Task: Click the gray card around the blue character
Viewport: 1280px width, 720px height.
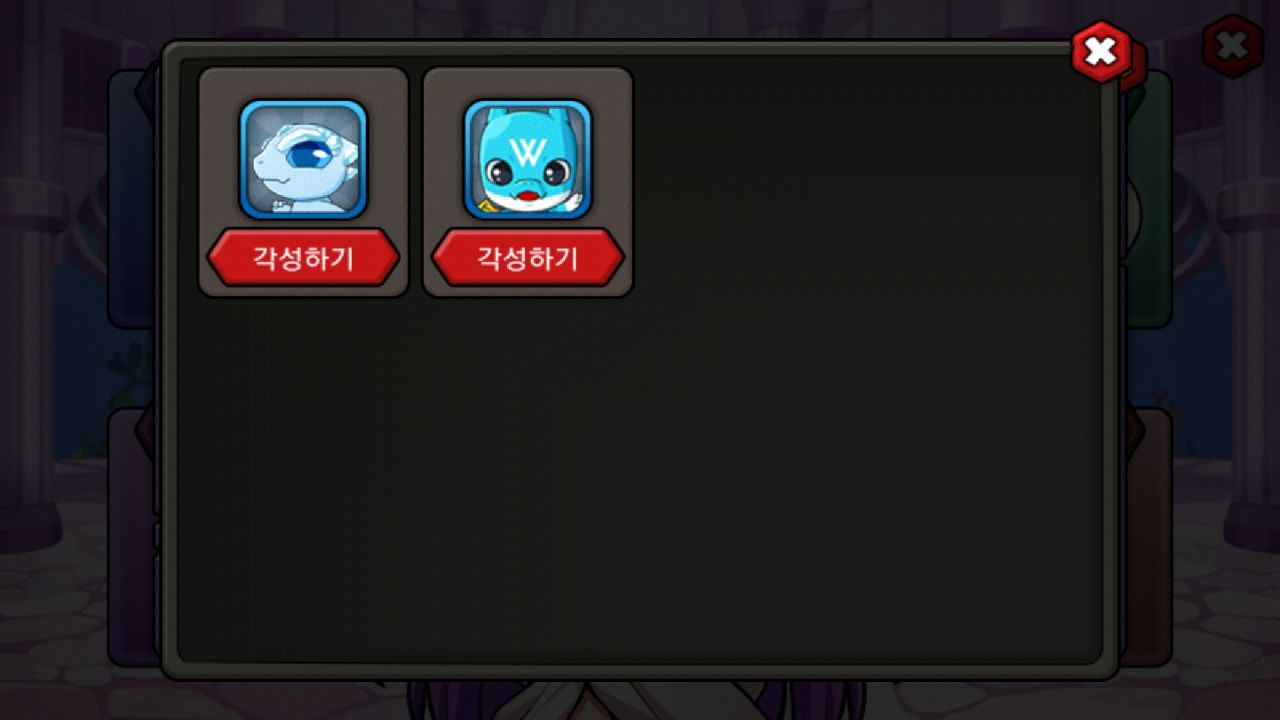Action: [528, 182]
